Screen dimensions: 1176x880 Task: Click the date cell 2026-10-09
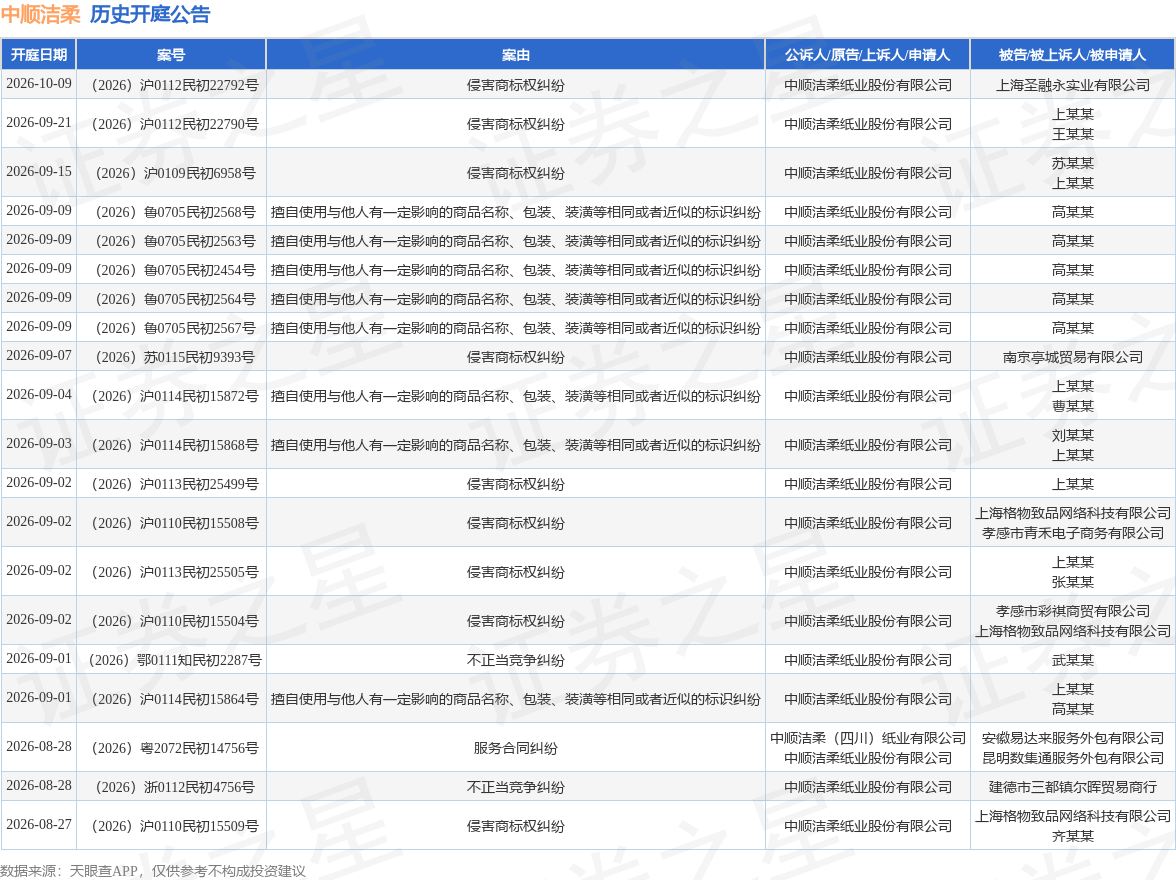(x=39, y=83)
